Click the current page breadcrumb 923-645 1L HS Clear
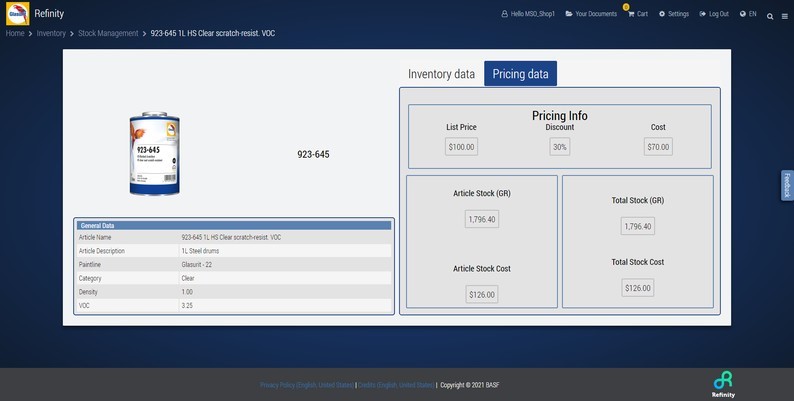This screenshot has width=794, height=401. 213,33
